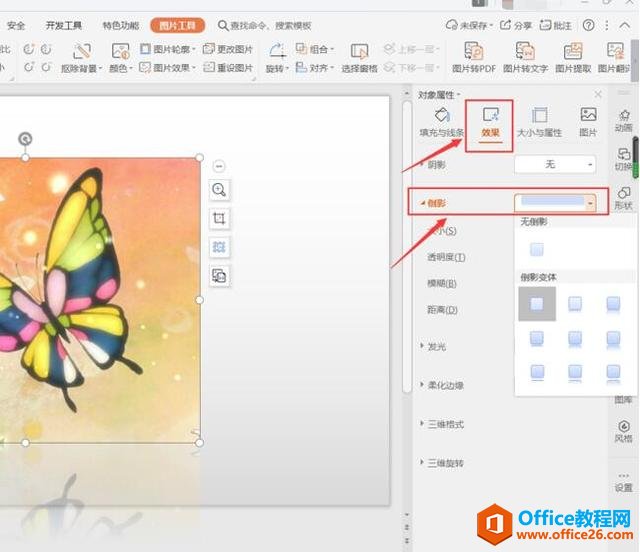
Task: Click the Comments (批注) icon
Action: click(x=556, y=25)
